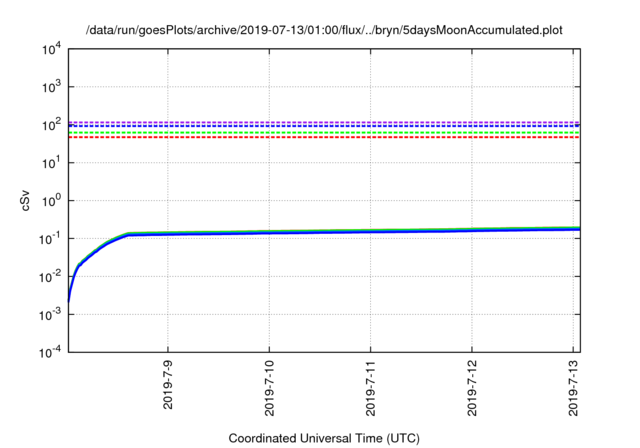Click the blue dashed threshold line
The height and width of the screenshot is (448, 640).
tap(324, 126)
